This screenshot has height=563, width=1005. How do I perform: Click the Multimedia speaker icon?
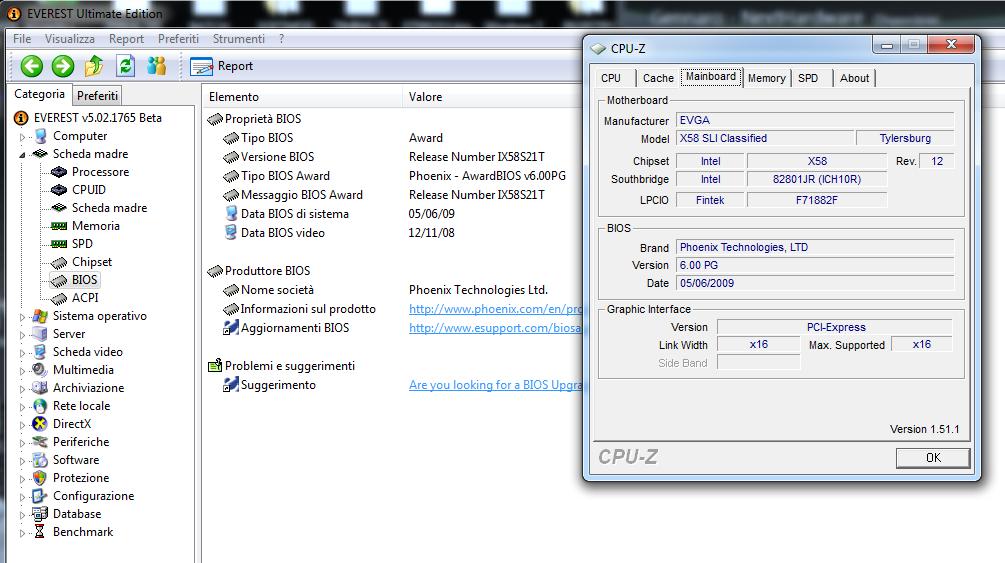tap(40, 370)
